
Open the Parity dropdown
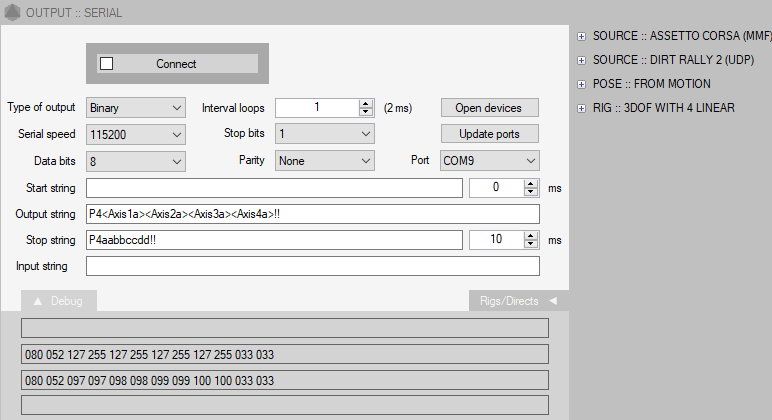click(324, 160)
